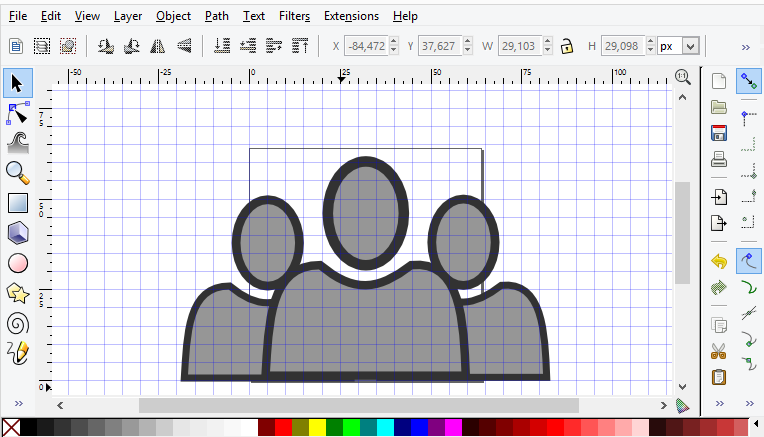Pick cyan swatch in palette
The height and width of the screenshot is (437, 764).
tap(385, 427)
